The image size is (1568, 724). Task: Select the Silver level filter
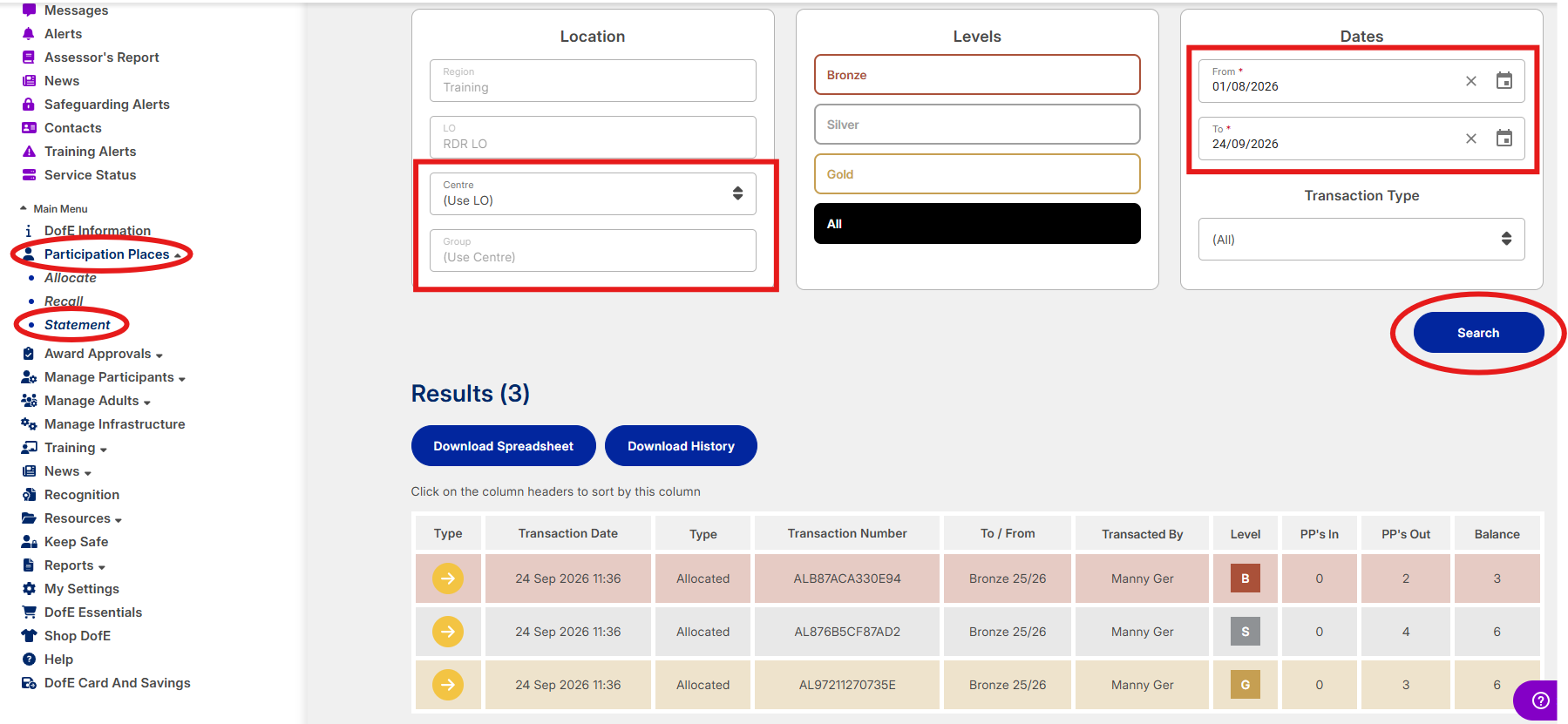(x=977, y=125)
